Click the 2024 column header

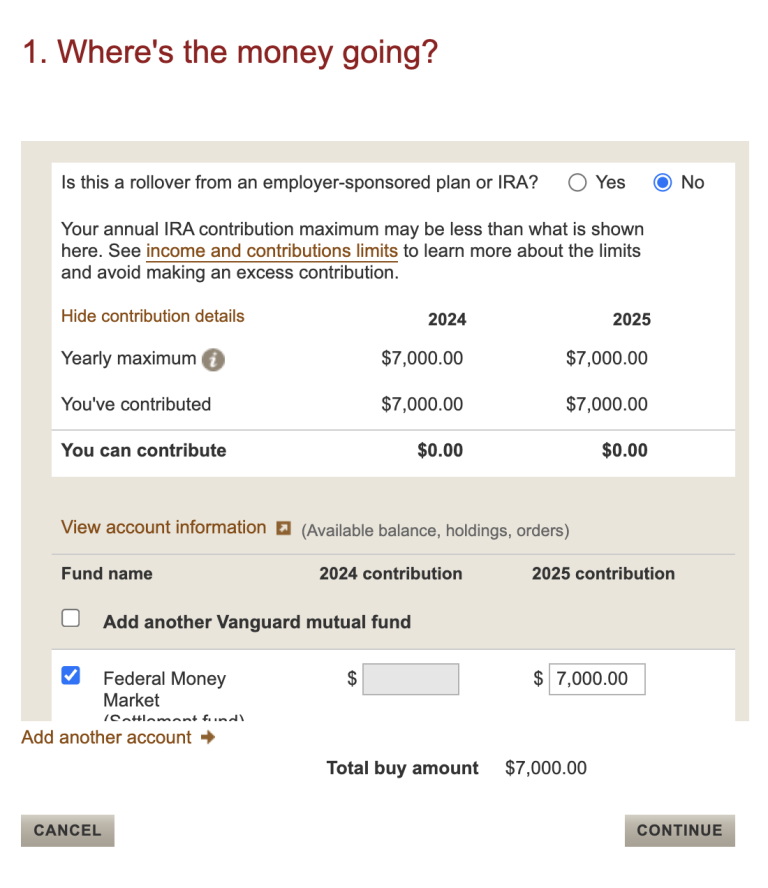coord(447,319)
